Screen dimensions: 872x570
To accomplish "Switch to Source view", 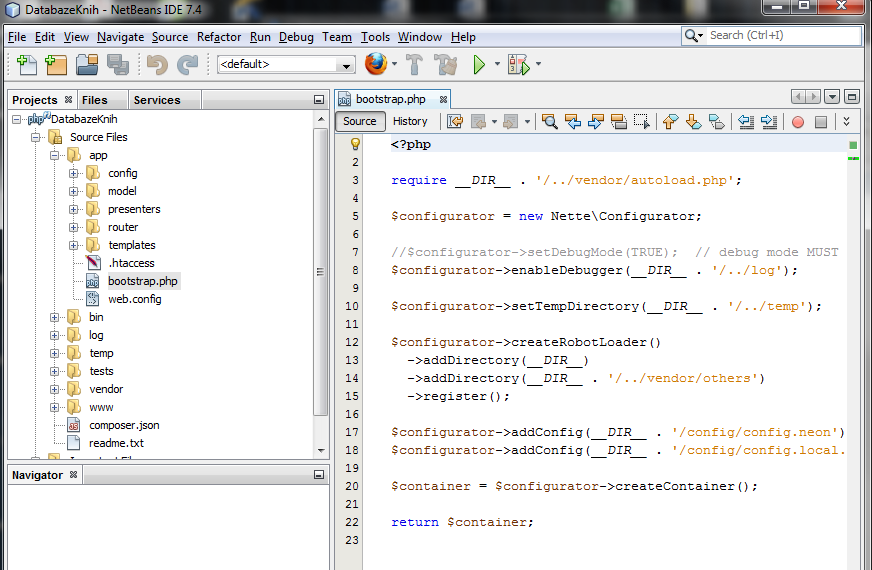I will (x=360, y=121).
